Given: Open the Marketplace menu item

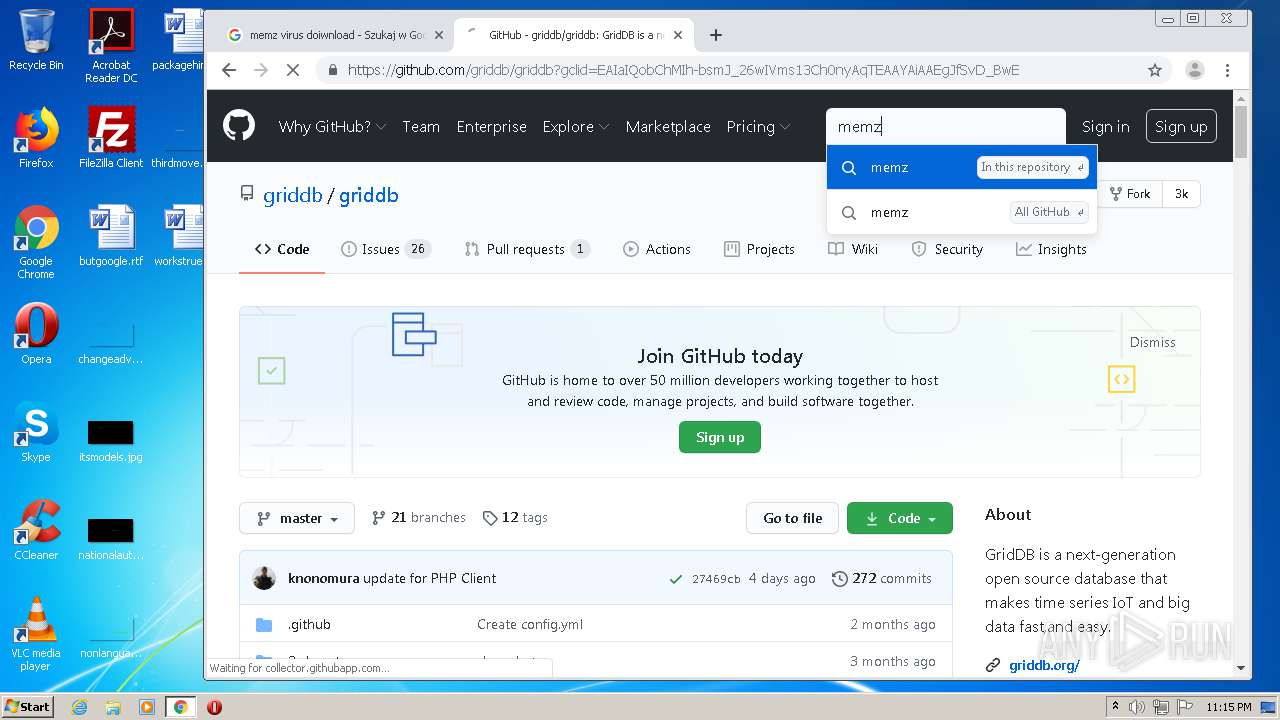Looking at the screenshot, I should (x=668, y=126).
